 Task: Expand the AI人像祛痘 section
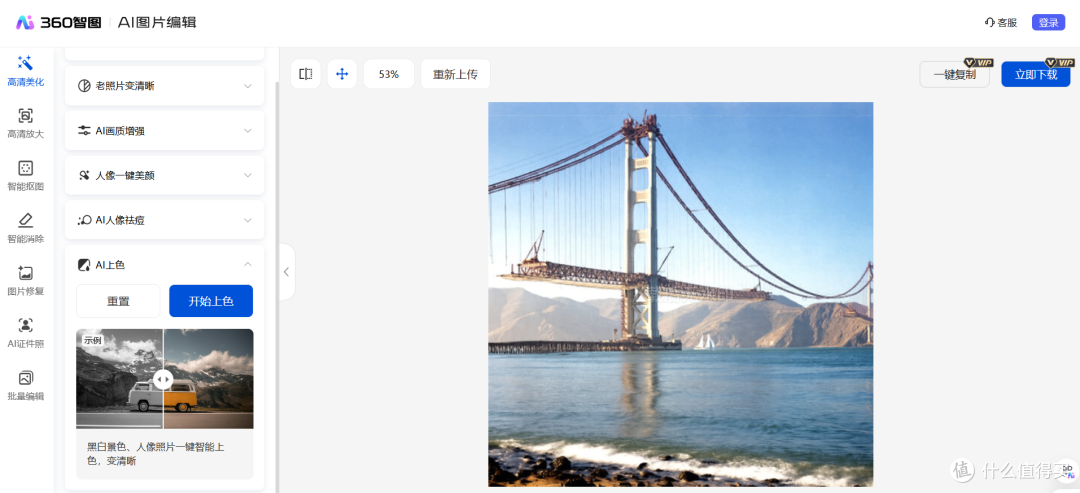pos(248,220)
